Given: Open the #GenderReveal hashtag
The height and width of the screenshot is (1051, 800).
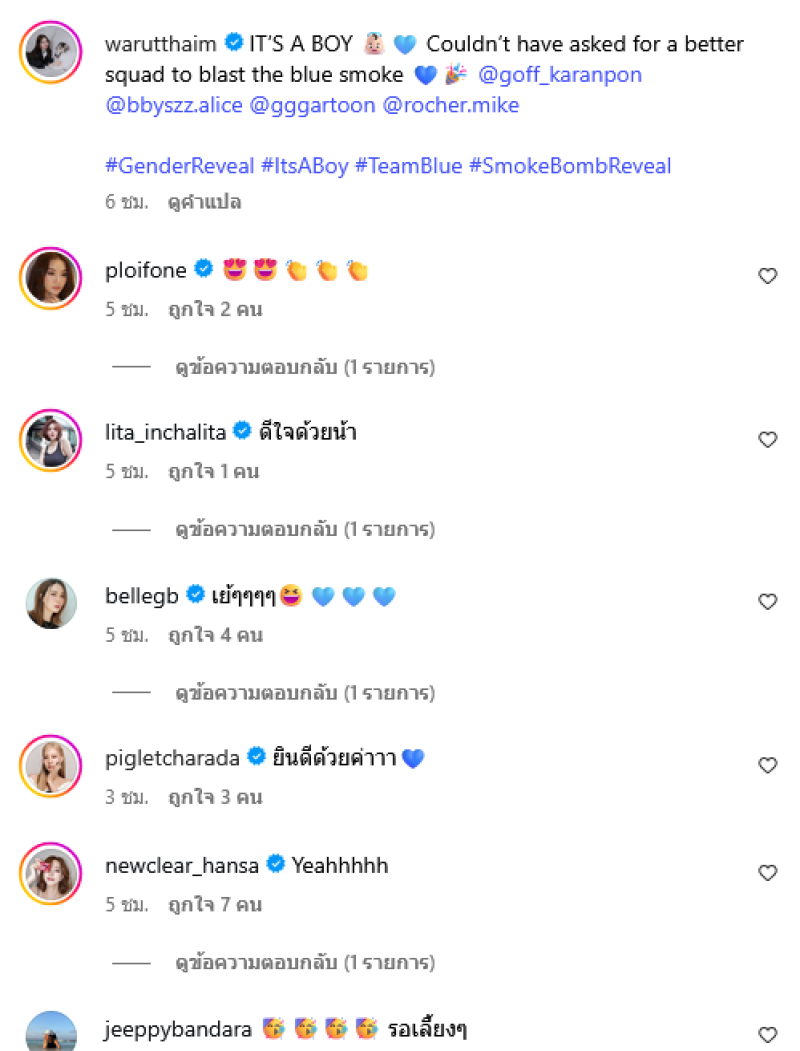Looking at the screenshot, I should point(179,166).
